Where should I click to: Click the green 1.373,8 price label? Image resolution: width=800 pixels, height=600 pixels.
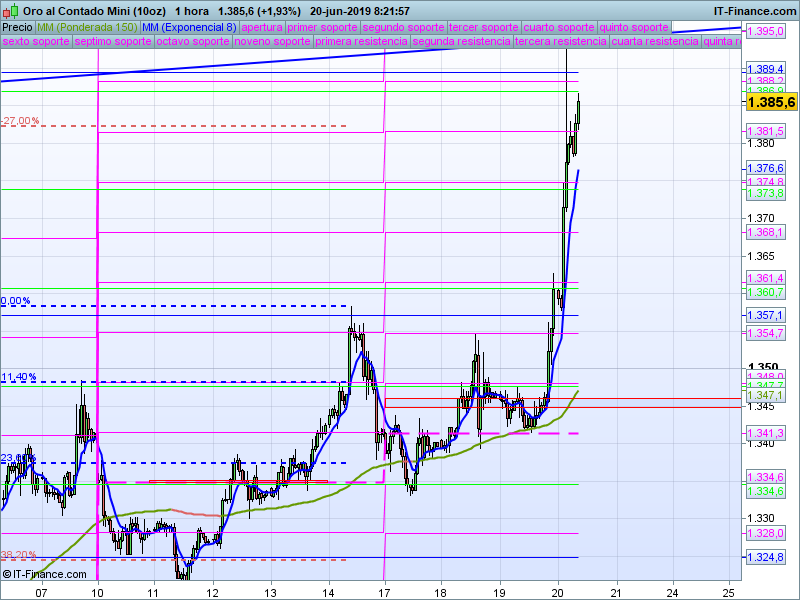765,193
